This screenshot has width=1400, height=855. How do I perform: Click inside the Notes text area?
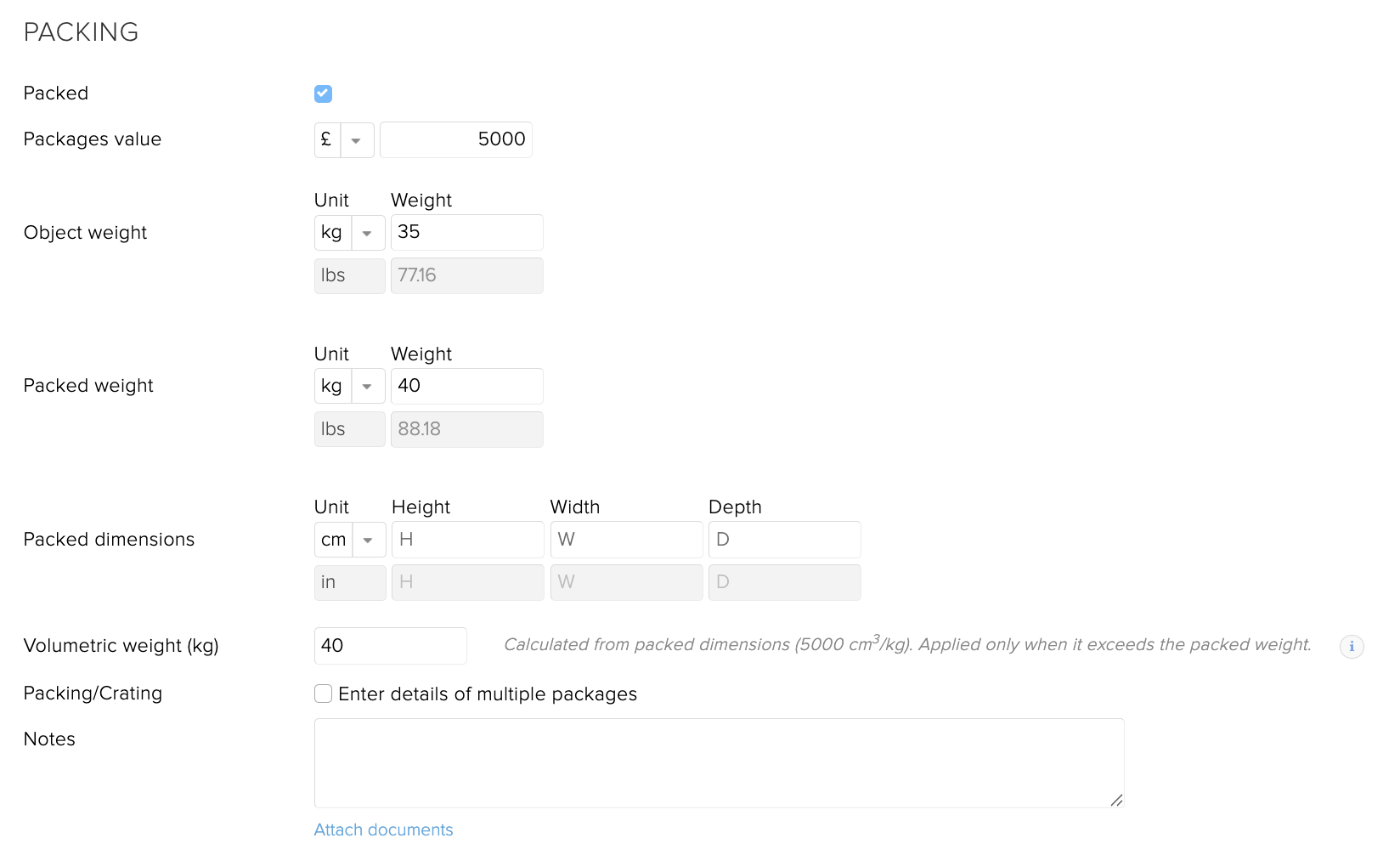coord(718,762)
